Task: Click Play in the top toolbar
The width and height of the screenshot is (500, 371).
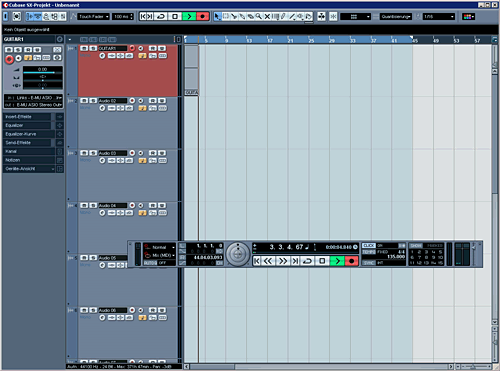Action: pos(189,16)
